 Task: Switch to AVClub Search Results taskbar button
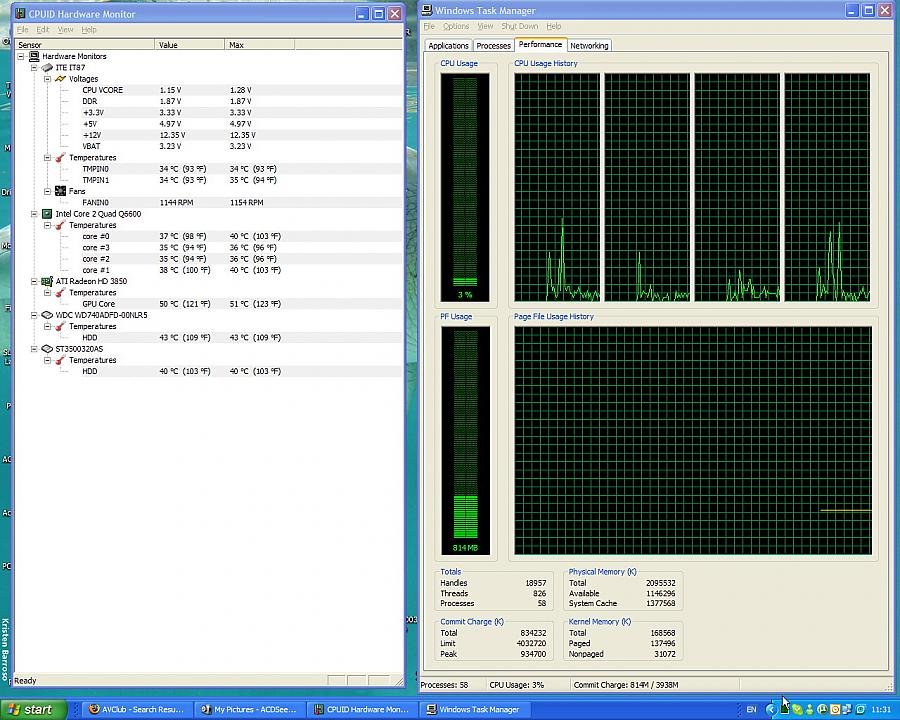click(x=136, y=710)
